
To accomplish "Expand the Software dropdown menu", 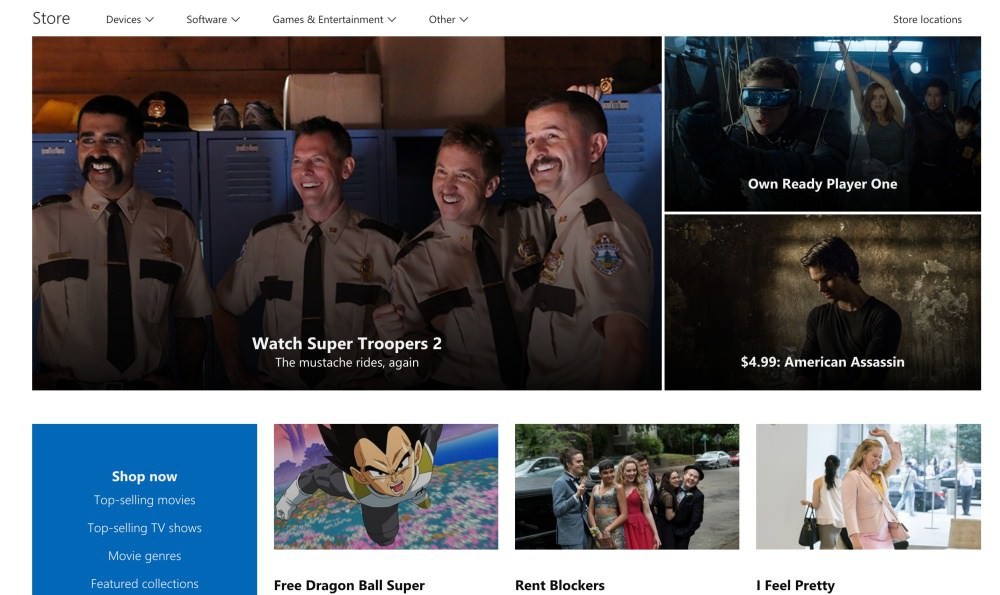I will [x=212, y=19].
